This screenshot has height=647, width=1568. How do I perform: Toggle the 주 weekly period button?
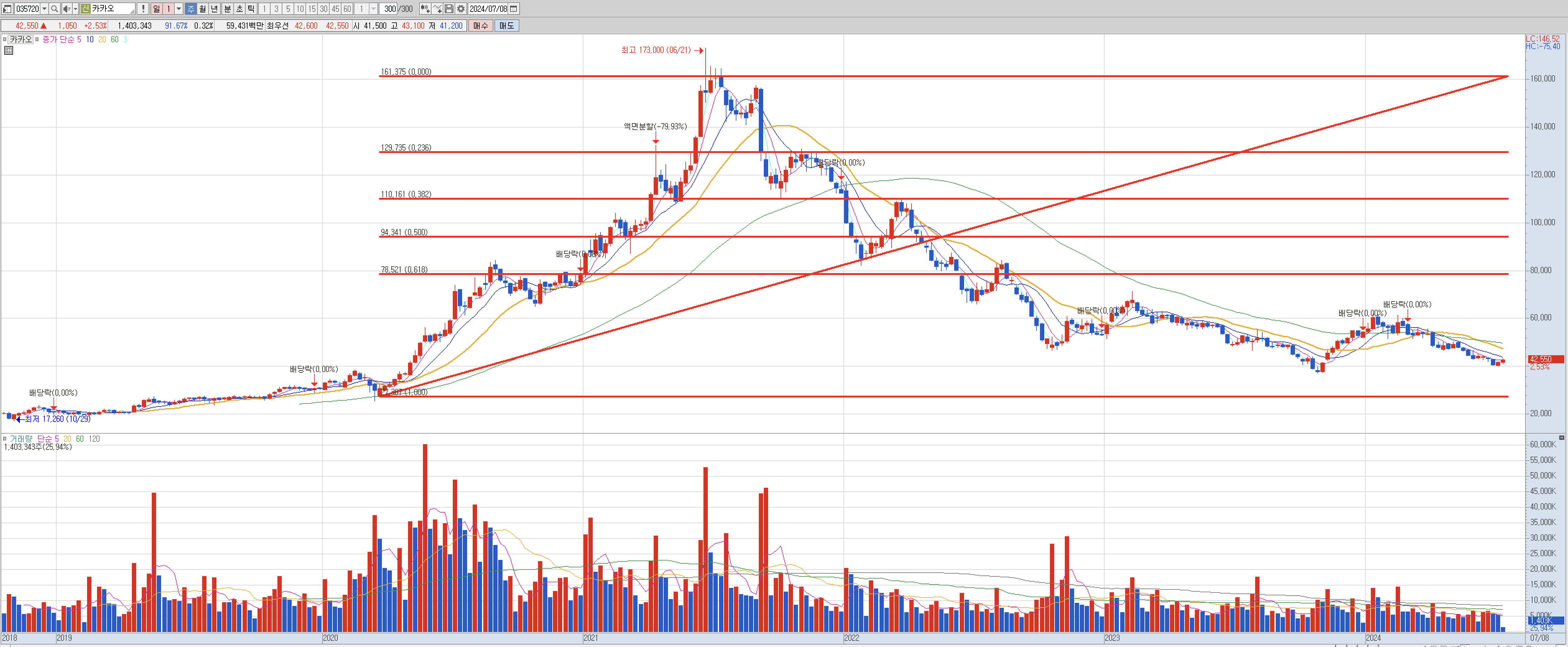pyautogui.click(x=191, y=8)
